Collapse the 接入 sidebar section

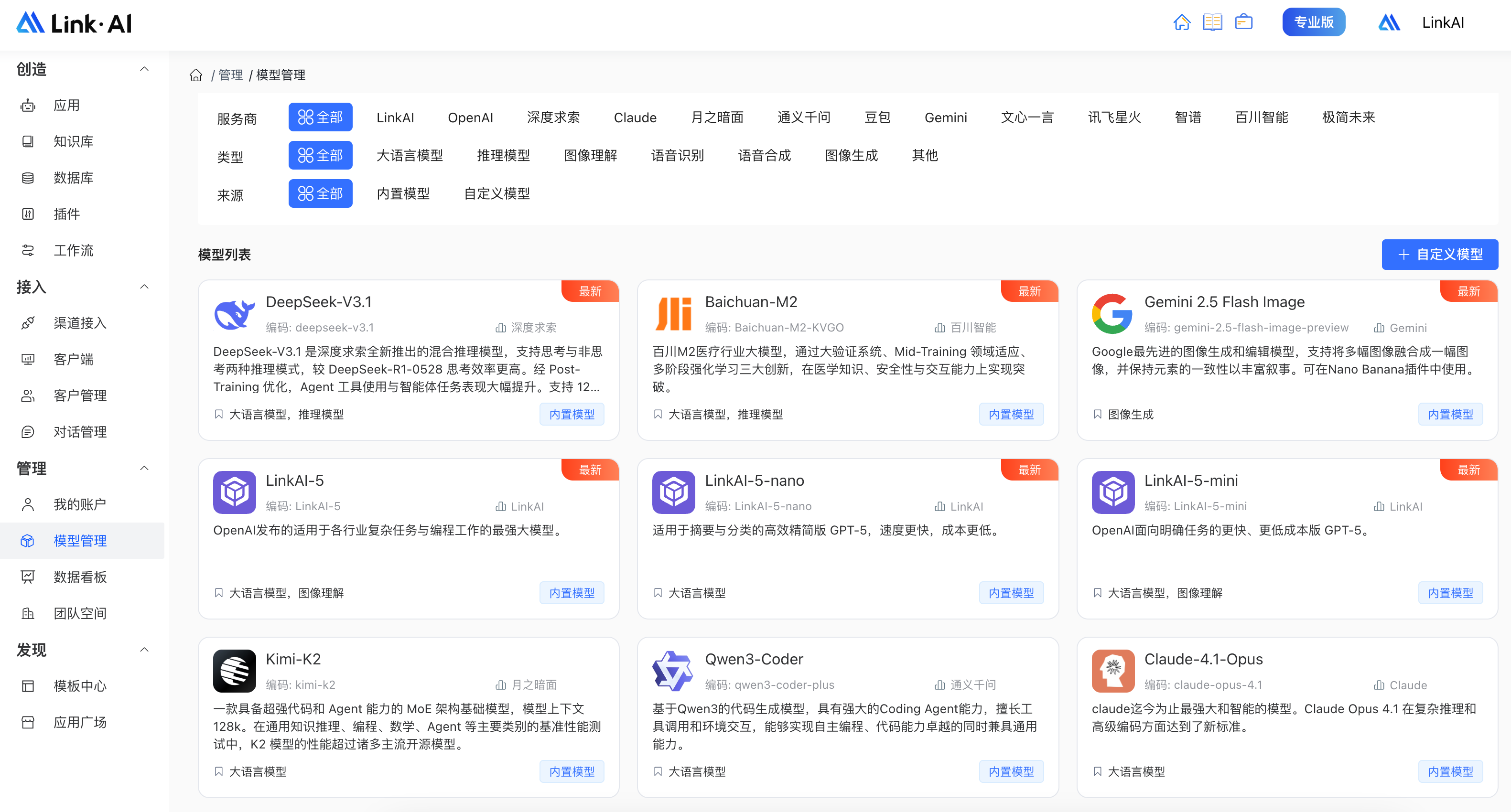144,287
